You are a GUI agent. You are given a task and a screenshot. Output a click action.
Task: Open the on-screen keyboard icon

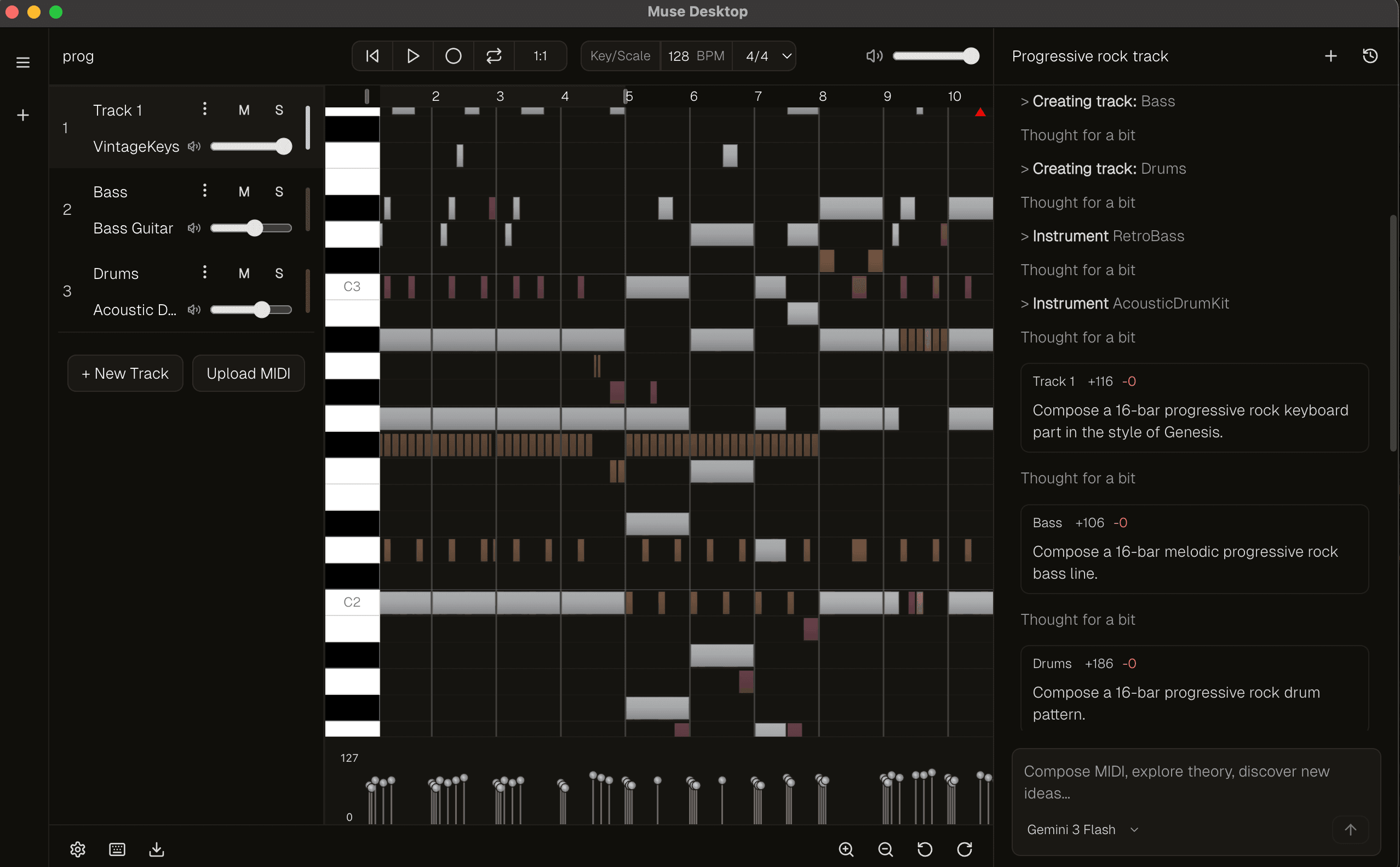pyautogui.click(x=116, y=850)
